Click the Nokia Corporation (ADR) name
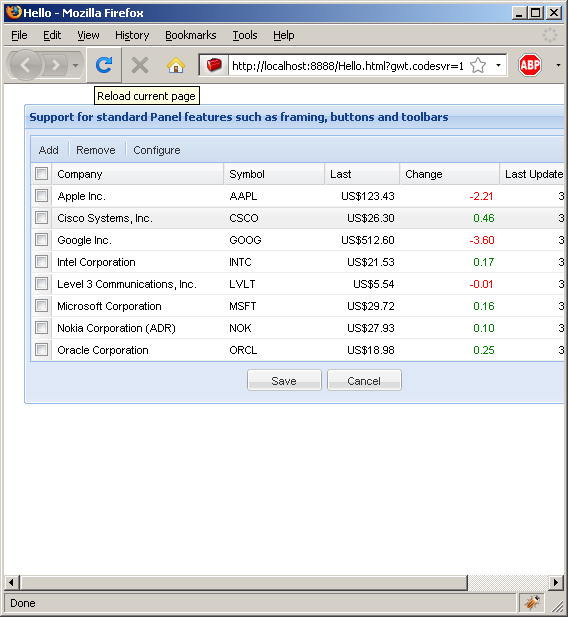The width and height of the screenshot is (568, 617). (116, 328)
